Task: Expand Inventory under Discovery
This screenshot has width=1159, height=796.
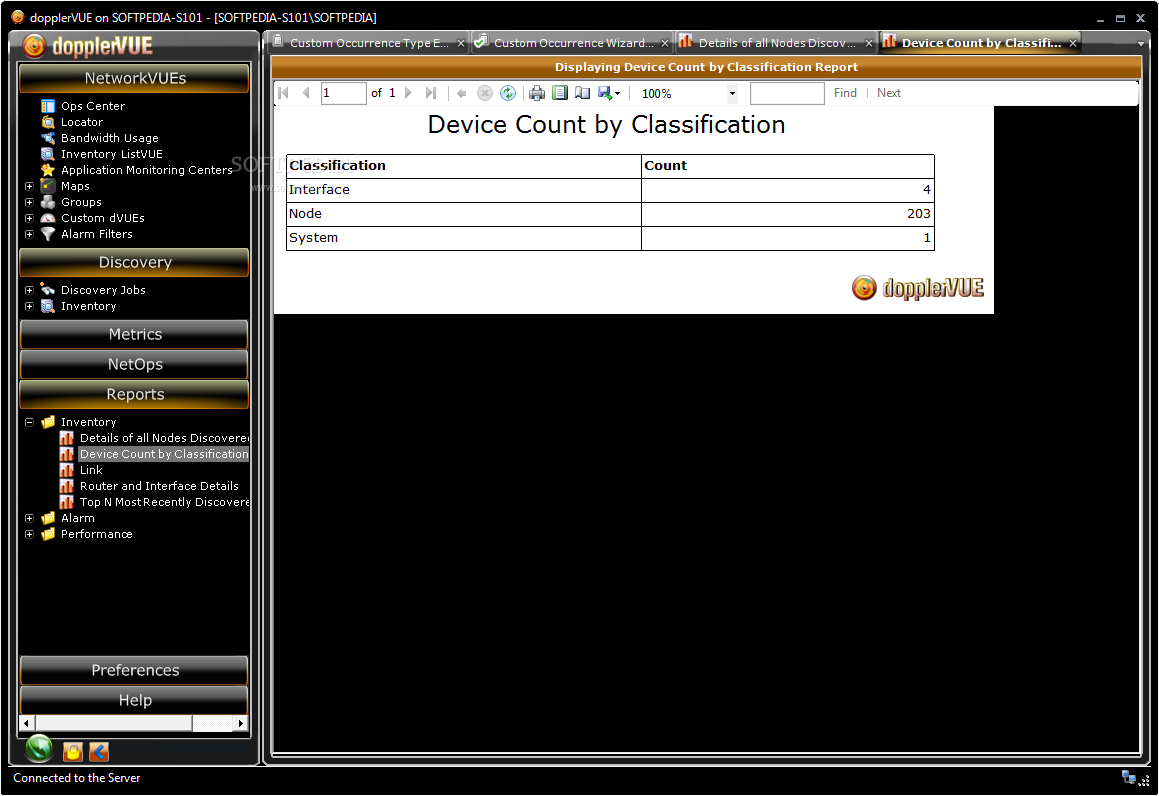Action: (x=29, y=306)
